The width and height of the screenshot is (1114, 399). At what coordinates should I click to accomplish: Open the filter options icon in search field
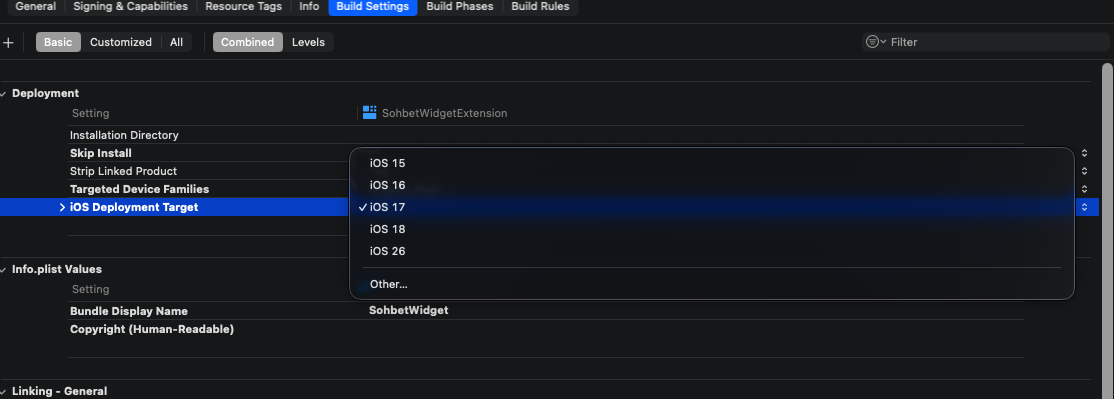coord(876,42)
